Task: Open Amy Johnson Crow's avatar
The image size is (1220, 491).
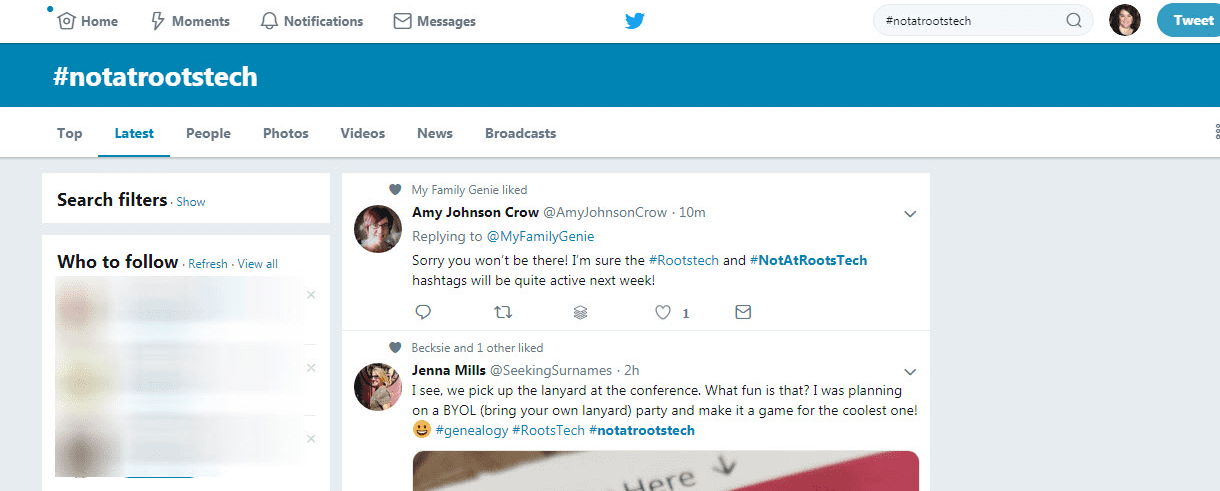Action: 378,229
